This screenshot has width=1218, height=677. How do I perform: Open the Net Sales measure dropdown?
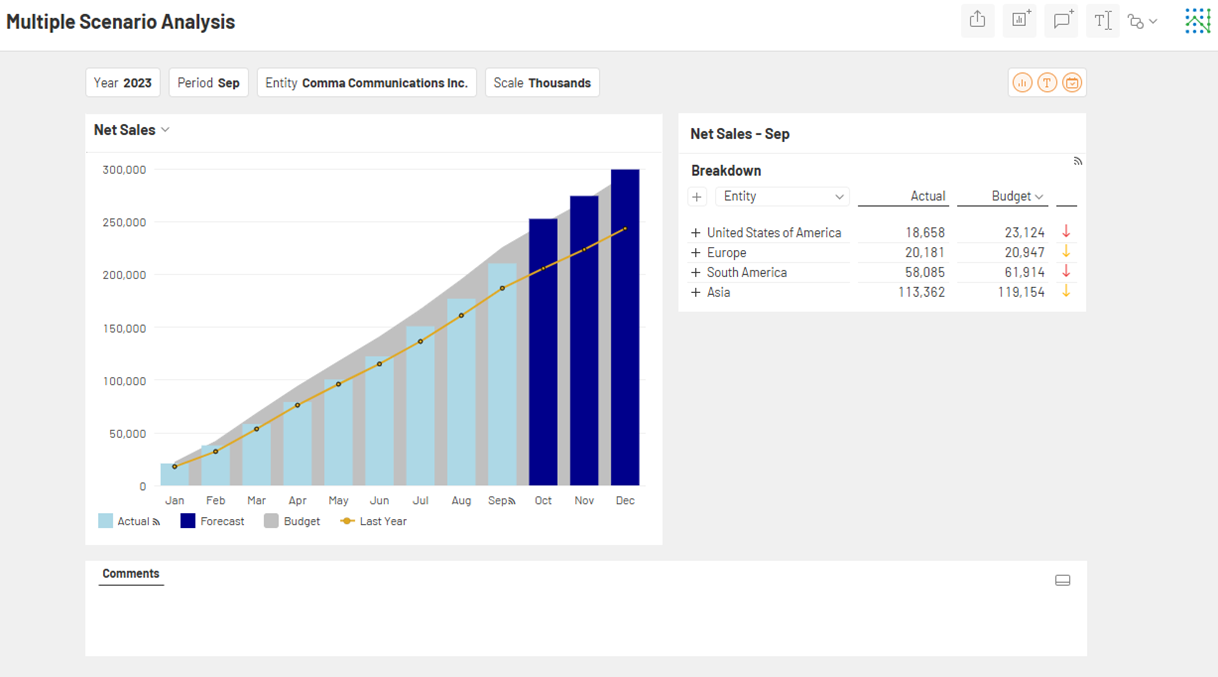(132, 130)
